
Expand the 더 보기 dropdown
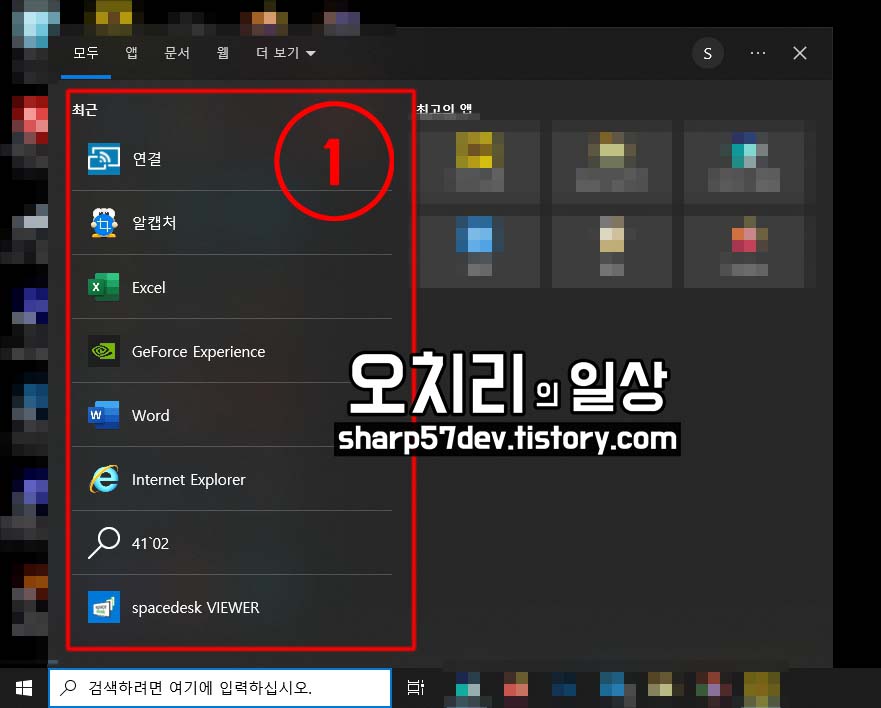[285, 53]
